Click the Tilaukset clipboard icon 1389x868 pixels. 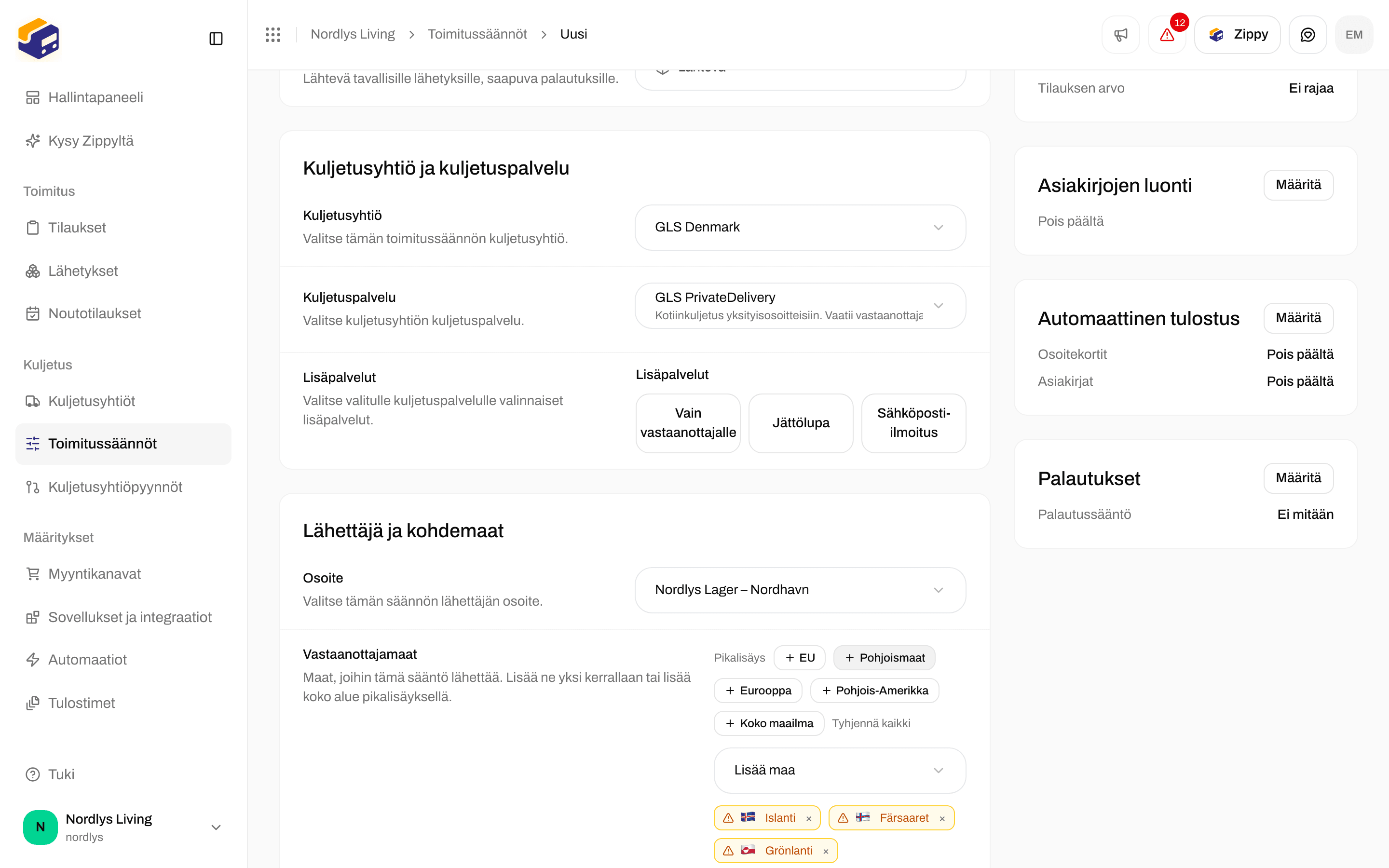(x=33, y=227)
